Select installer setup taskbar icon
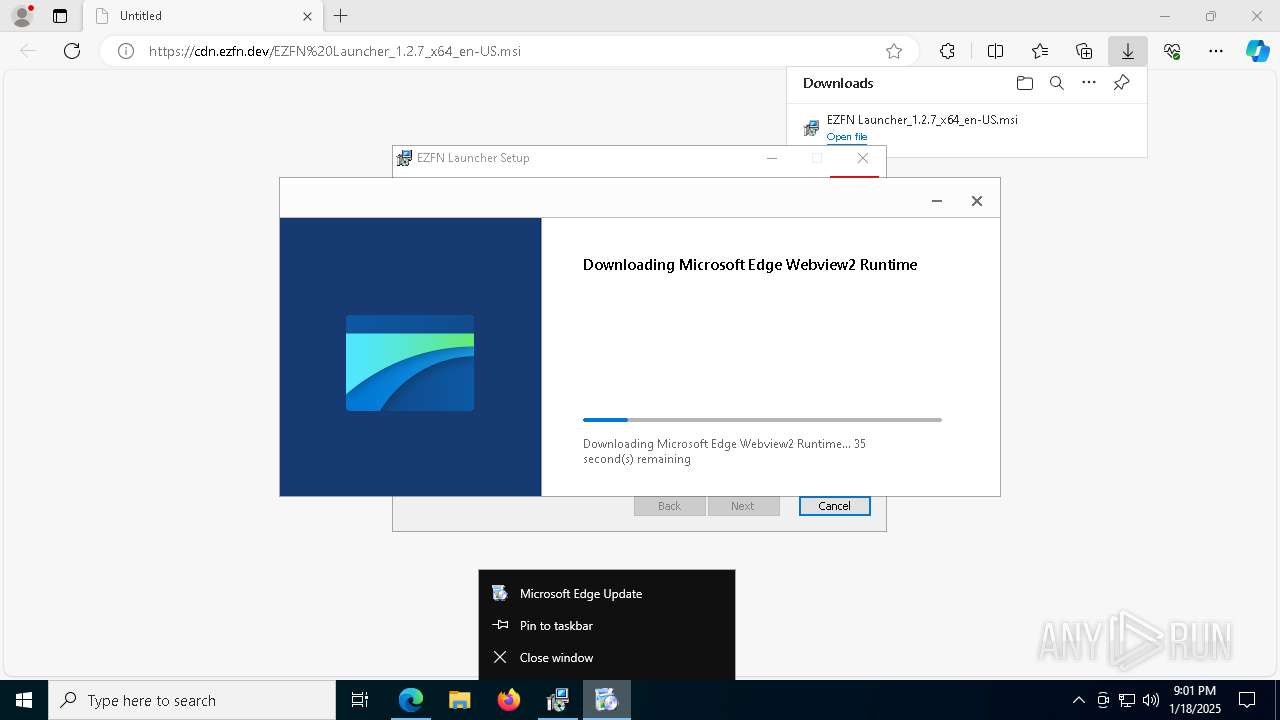1280x720 pixels. [x=558, y=700]
